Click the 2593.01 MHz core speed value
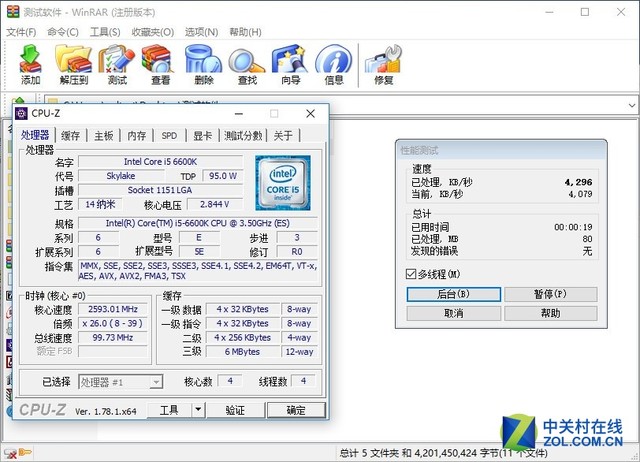The width and height of the screenshot is (640, 462). 113,309
